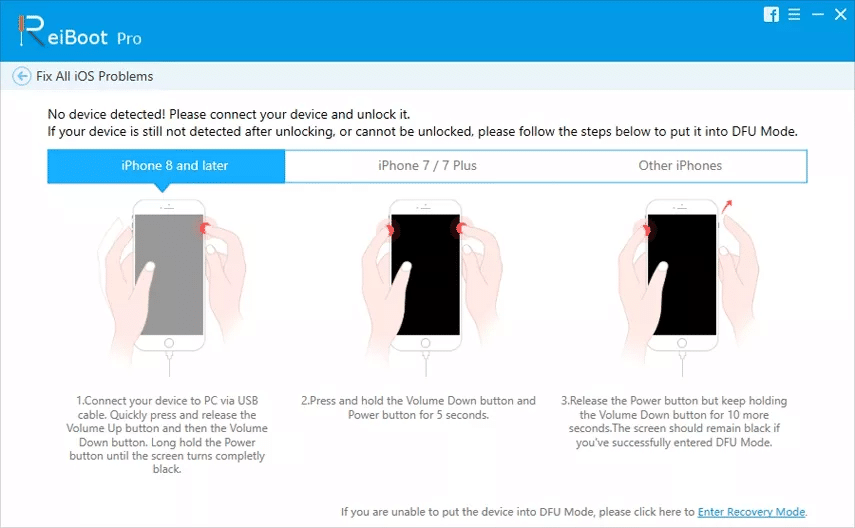Click the No device detected message

click(x=228, y=115)
